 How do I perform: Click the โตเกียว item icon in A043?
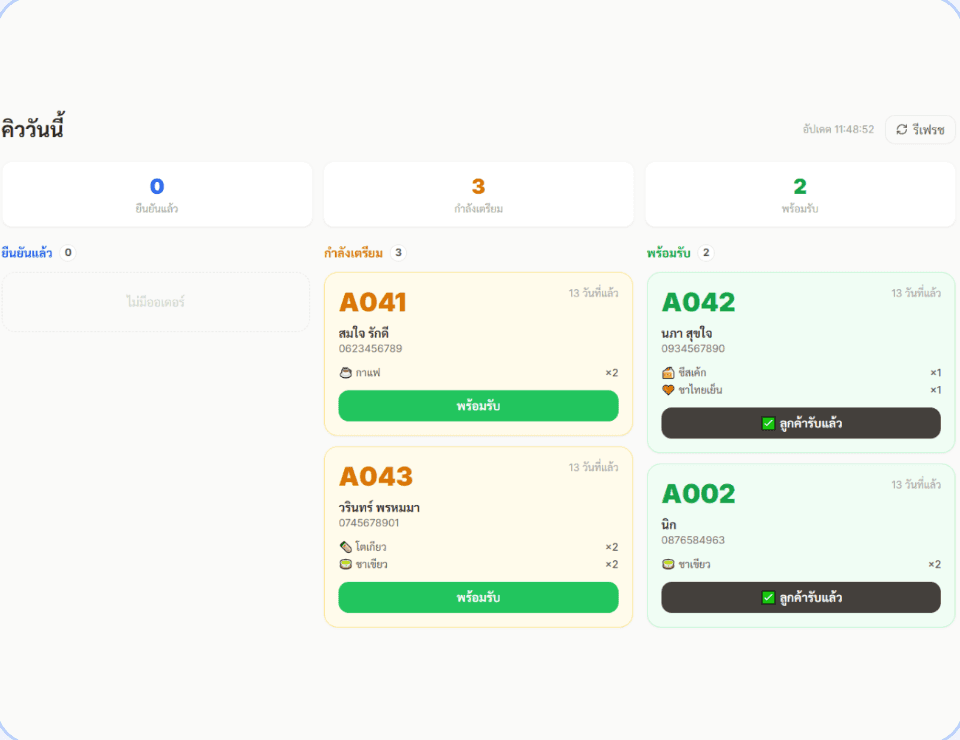click(346, 547)
